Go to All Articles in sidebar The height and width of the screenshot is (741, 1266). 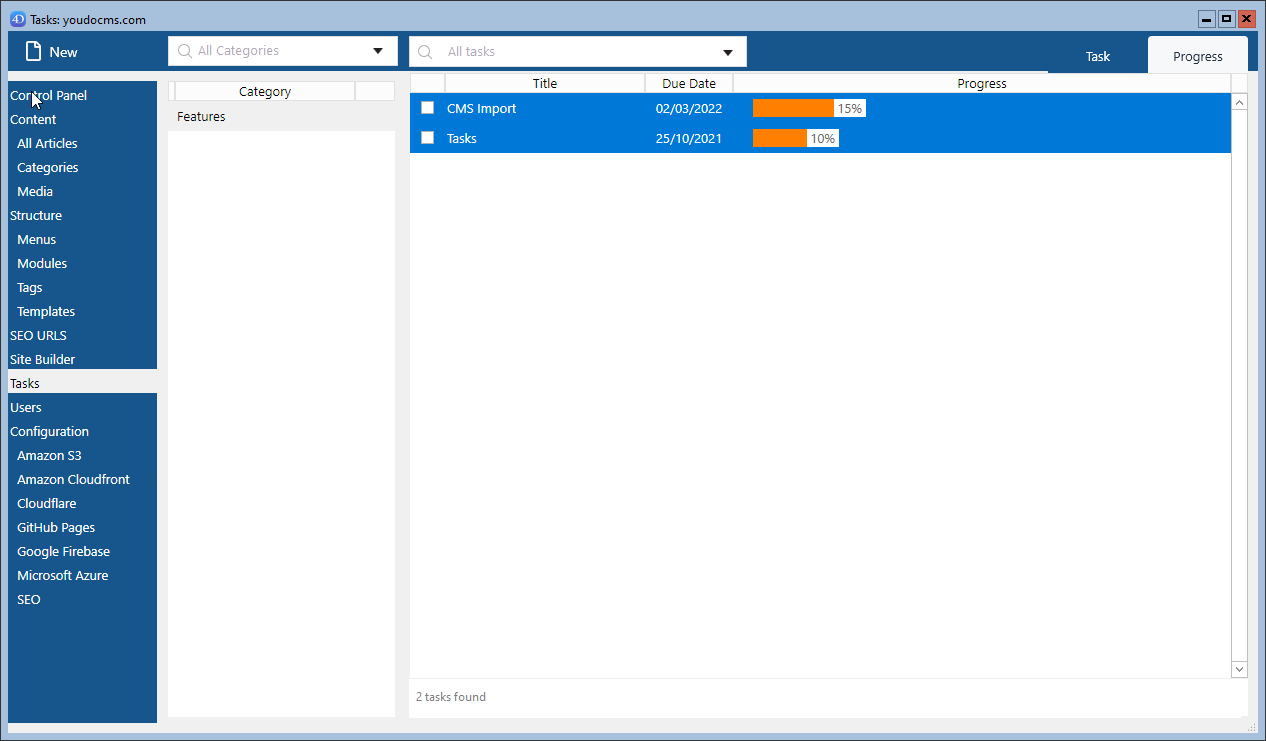click(x=47, y=144)
